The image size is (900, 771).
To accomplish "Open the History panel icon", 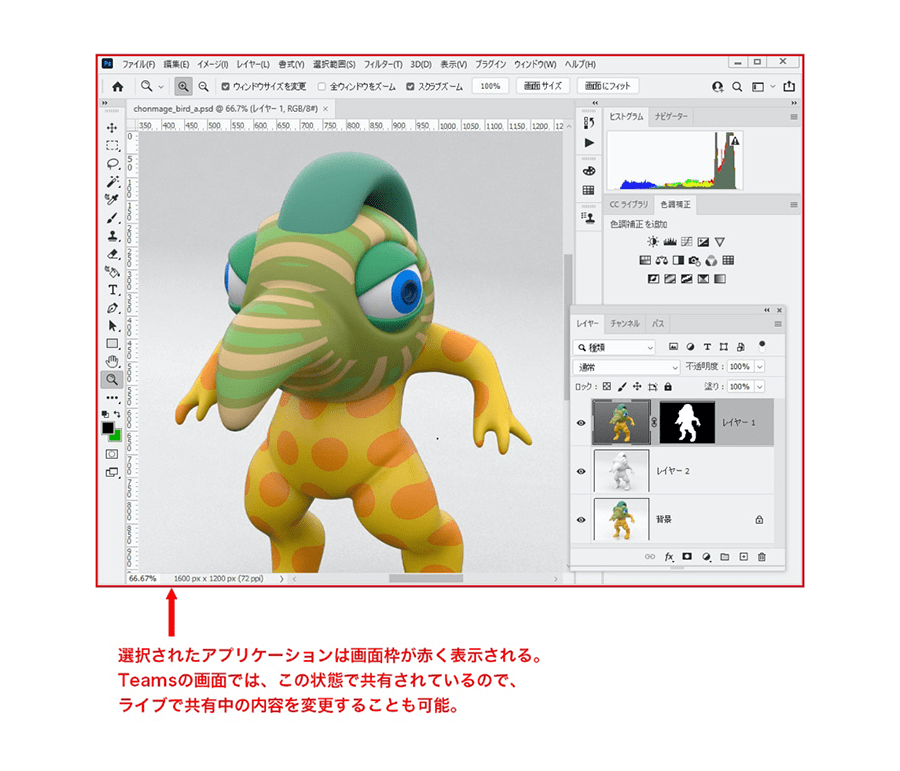I will click(589, 123).
